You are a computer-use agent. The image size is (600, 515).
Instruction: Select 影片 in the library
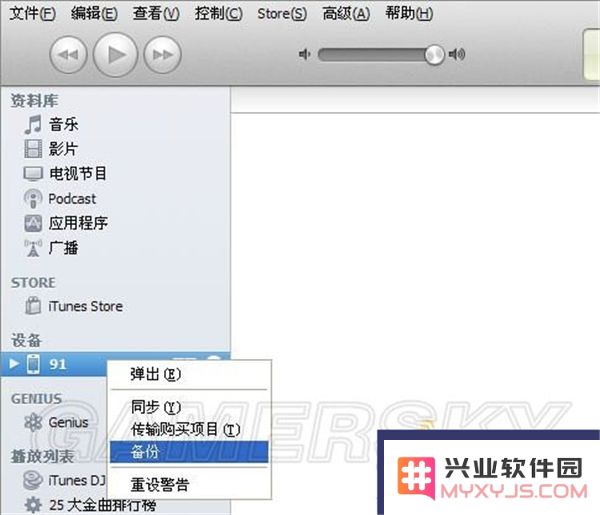(x=63, y=149)
